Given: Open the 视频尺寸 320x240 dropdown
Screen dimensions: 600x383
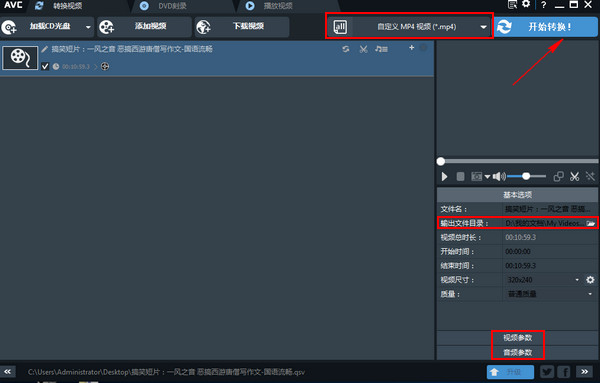Looking at the screenshot, I should tap(577, 280).
